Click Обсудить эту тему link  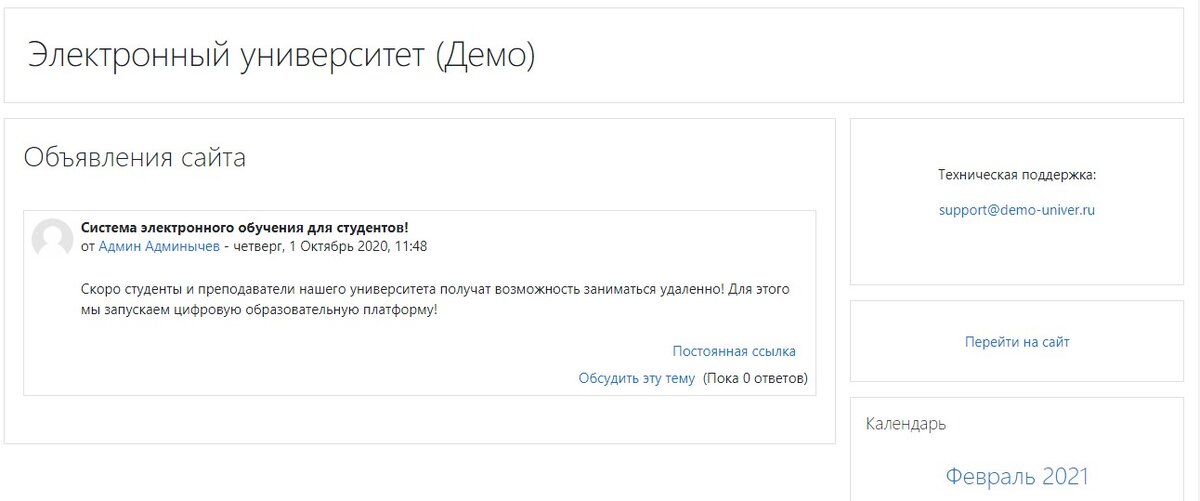click(636, 378)
